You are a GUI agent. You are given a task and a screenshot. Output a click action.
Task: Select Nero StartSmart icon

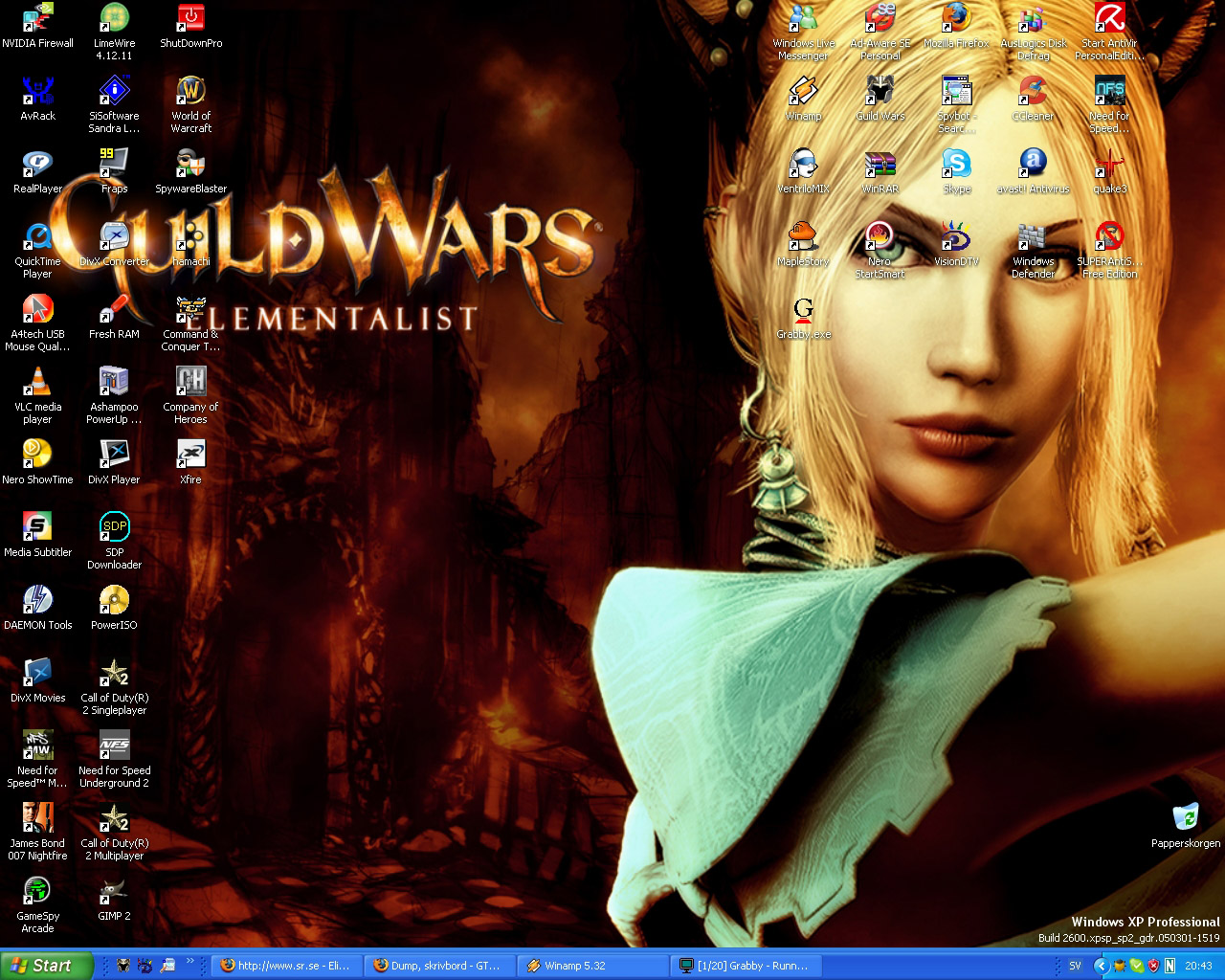pos(880,251)
